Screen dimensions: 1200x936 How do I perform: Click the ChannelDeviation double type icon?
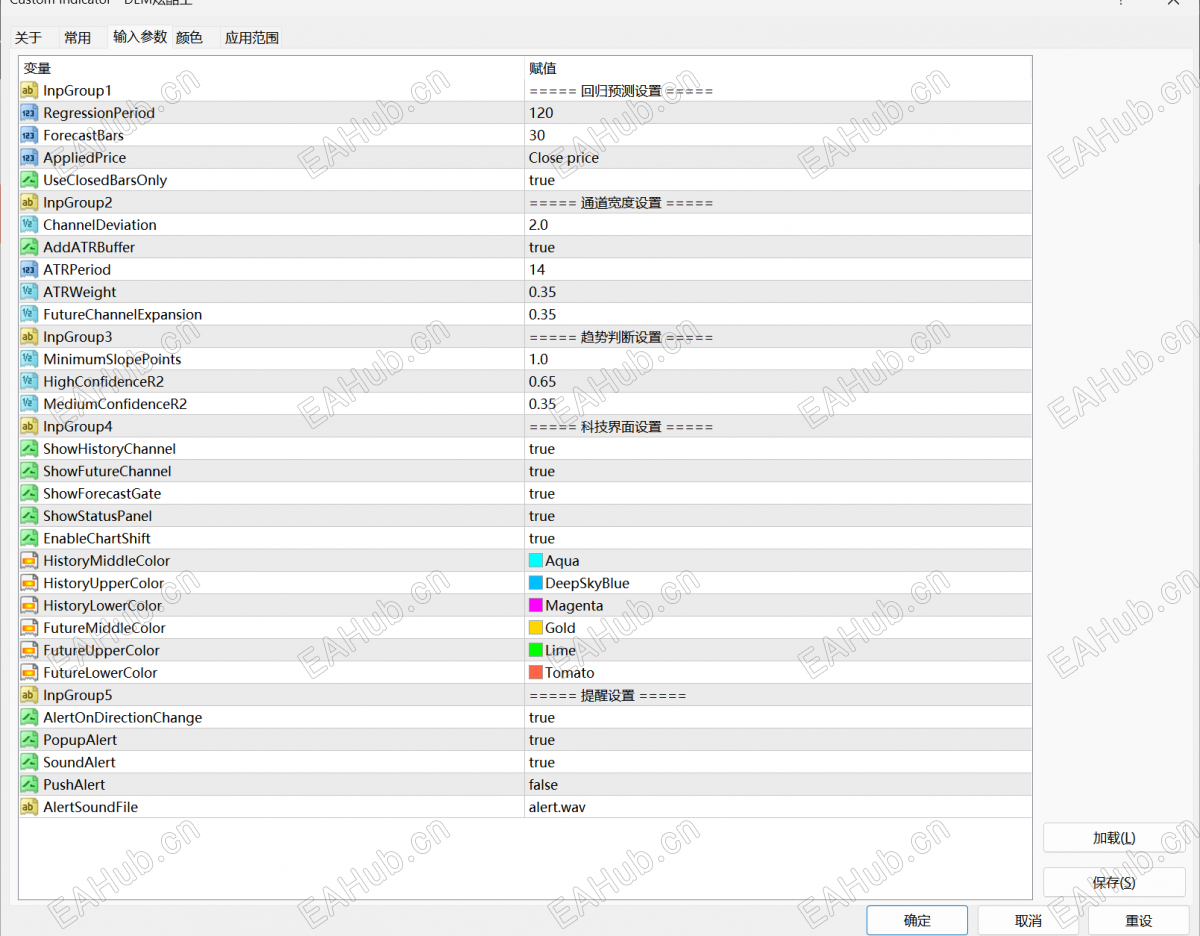29,225
